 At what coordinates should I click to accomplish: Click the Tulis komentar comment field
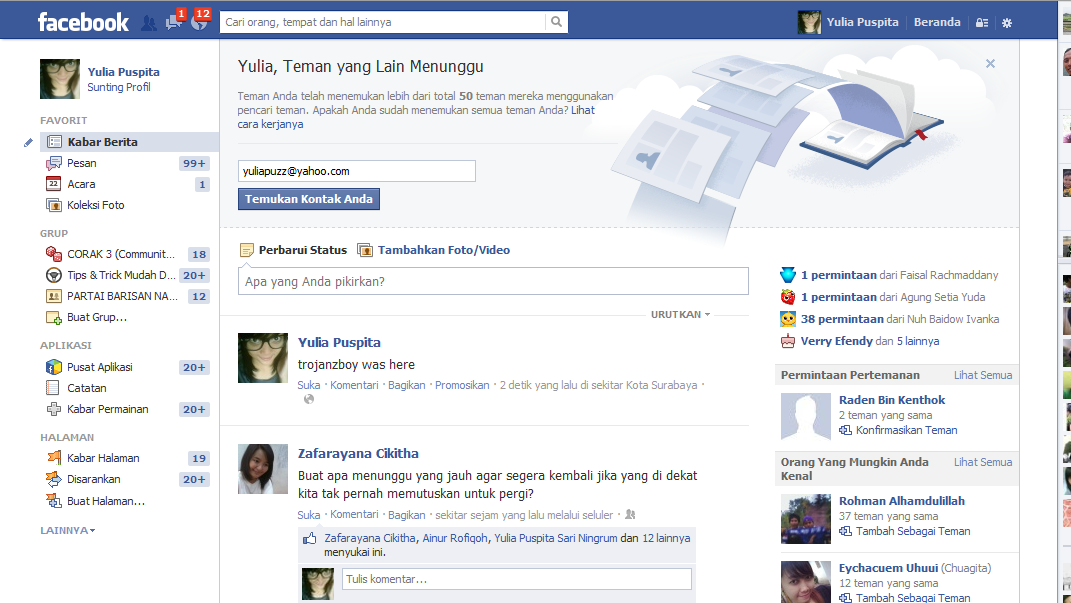[516, 579]
